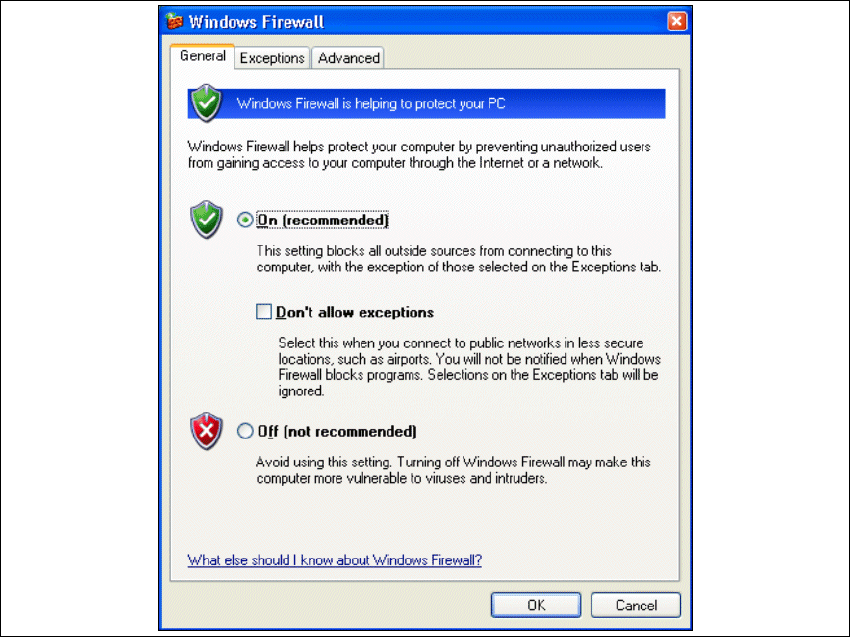The width and height of the screenshot is (850, 637).
Task: Select the On (recommended) radio button
Action: pos(245,220)
